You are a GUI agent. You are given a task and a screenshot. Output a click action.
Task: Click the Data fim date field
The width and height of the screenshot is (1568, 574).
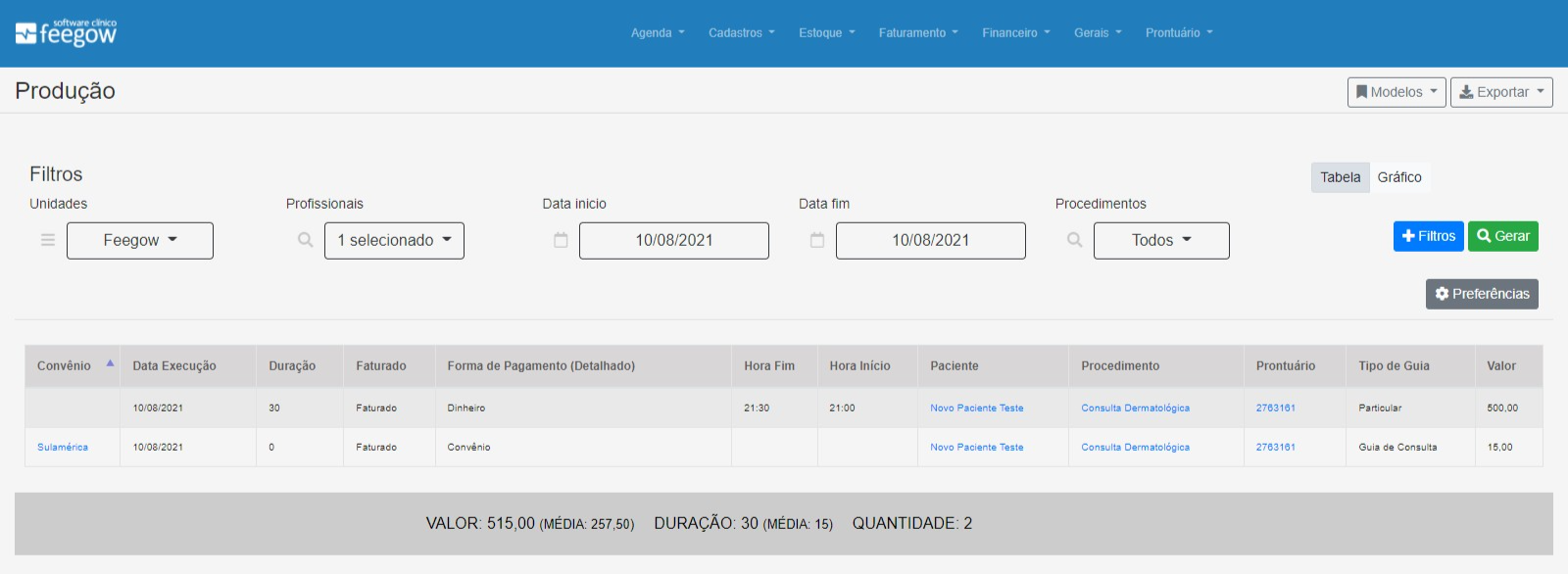click(x=931, y=241)
